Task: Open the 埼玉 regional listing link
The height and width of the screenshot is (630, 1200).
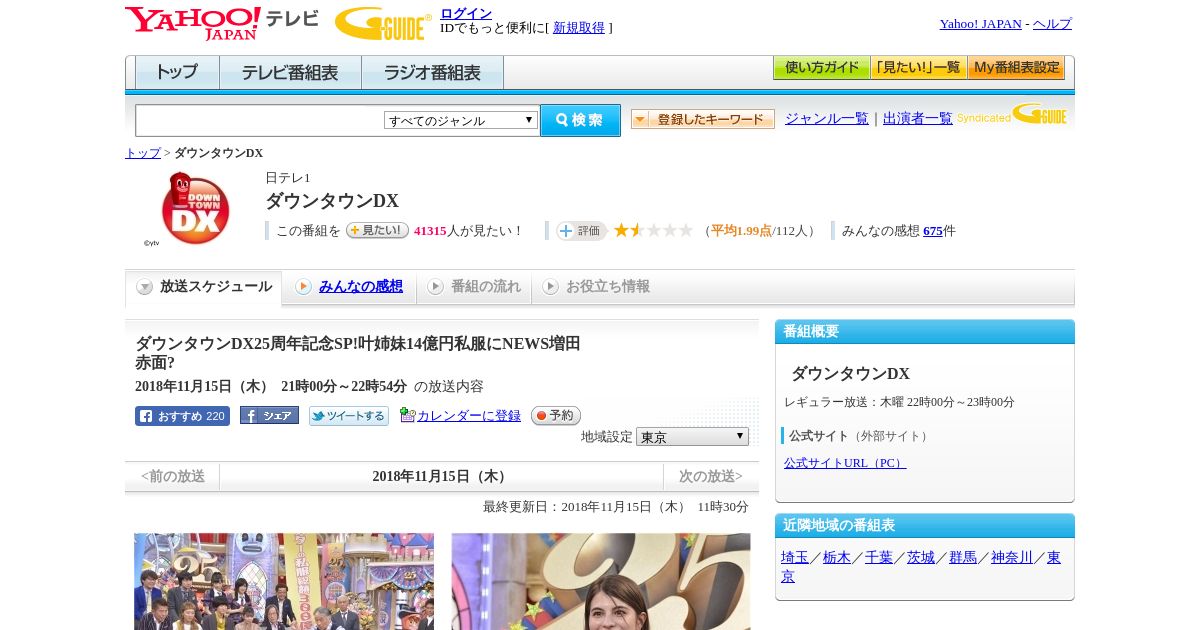Action: (795, 558)
